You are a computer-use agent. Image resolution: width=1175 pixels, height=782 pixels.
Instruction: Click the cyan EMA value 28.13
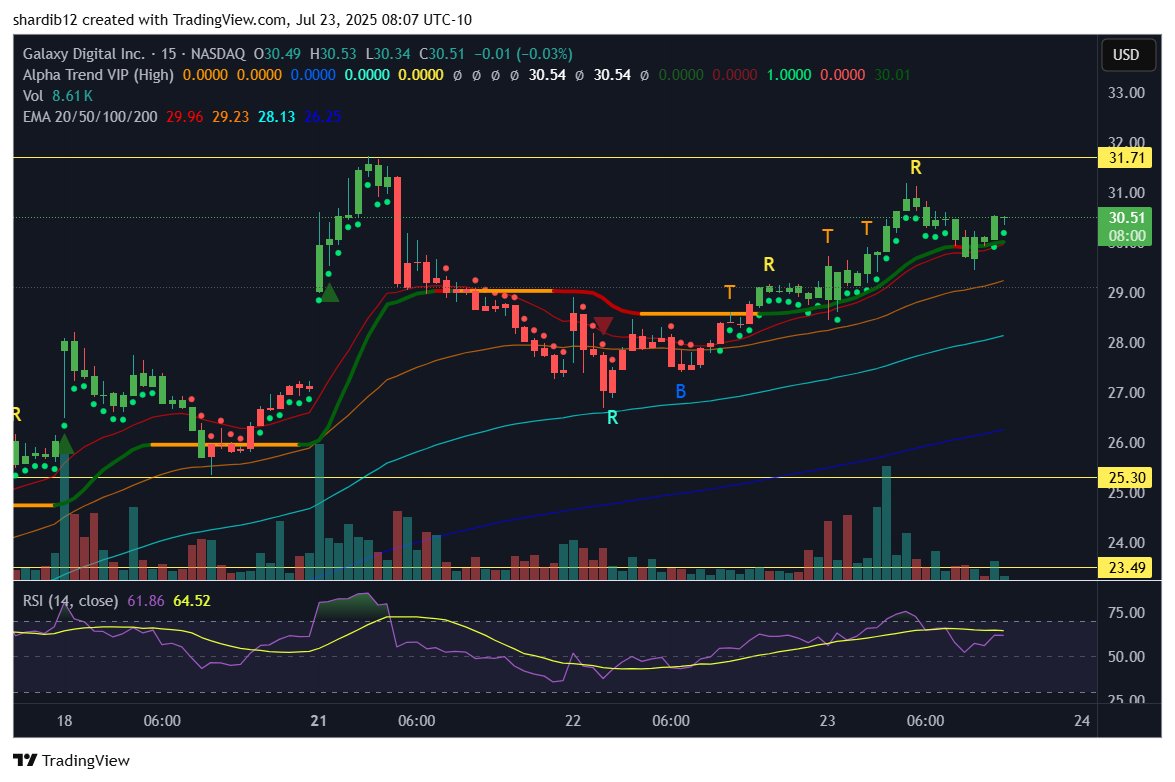[x=277, y=117]
